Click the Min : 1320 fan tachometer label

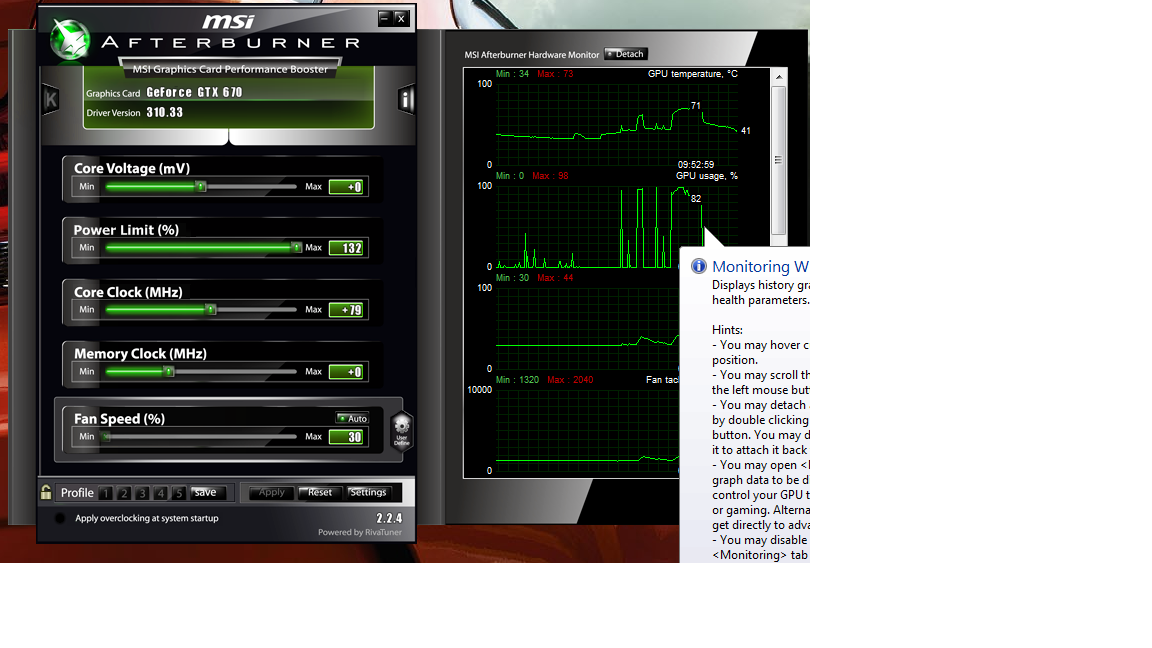point(517,380)
